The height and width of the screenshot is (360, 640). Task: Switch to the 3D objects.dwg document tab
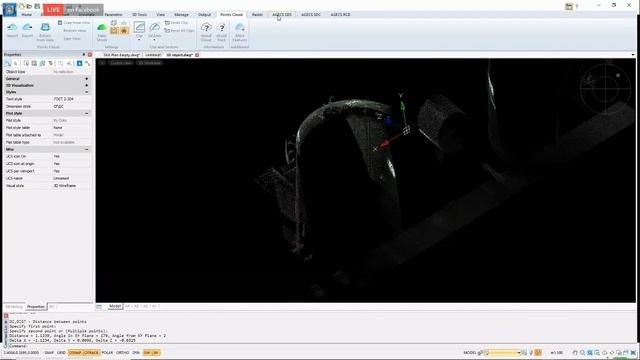[x=179, y=55]
